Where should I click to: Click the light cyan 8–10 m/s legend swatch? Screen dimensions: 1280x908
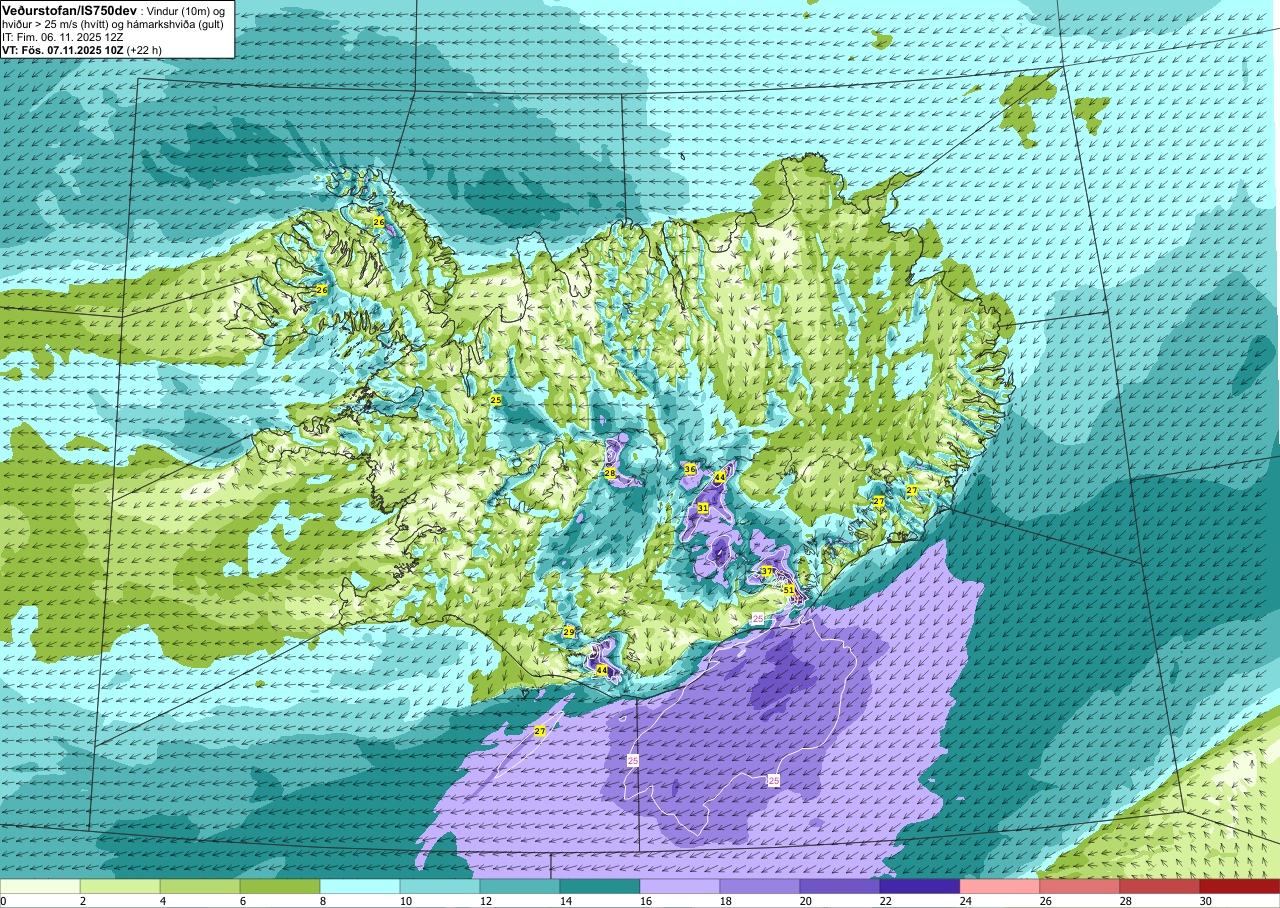[x=360, y=886]
